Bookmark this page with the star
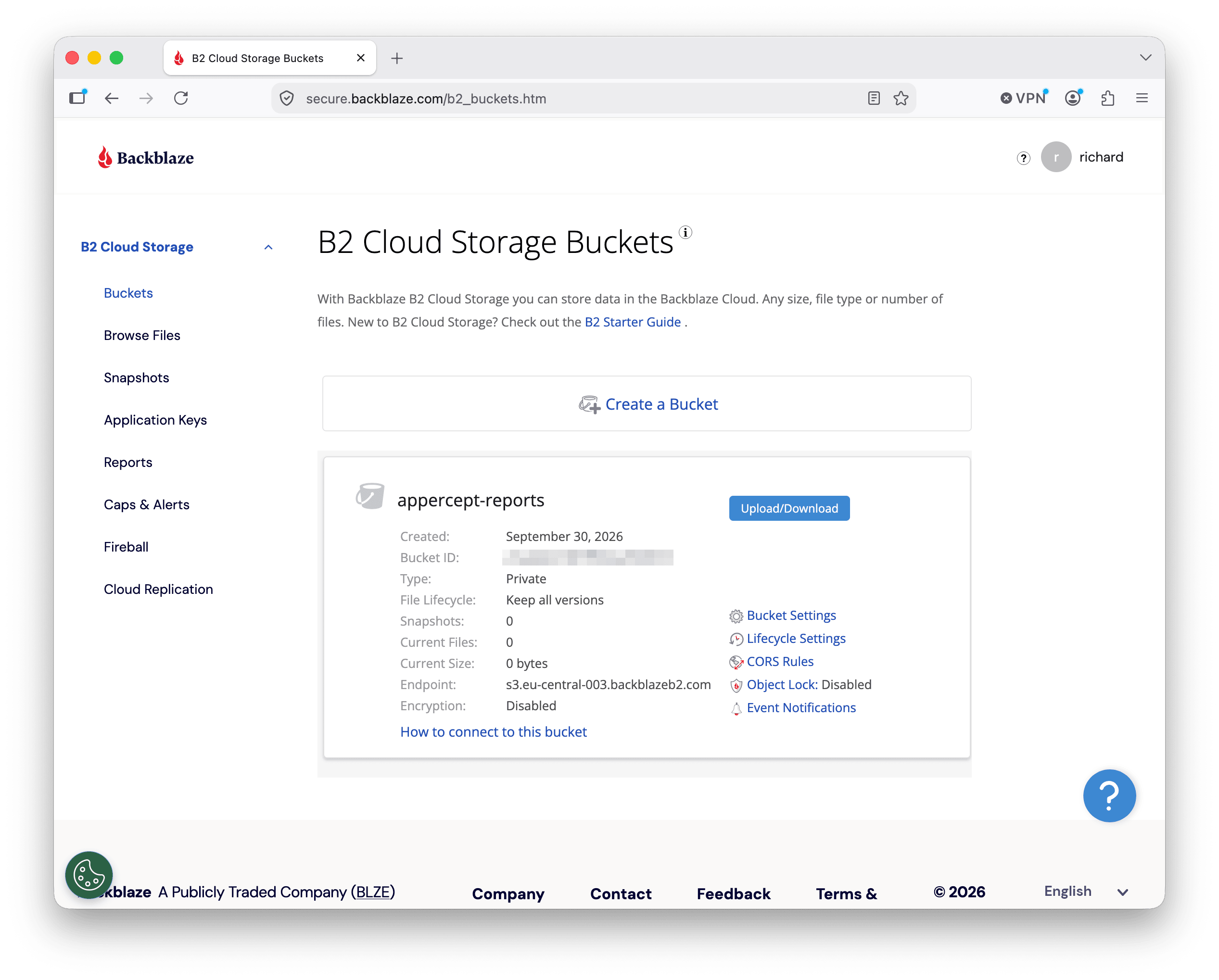This screenshot has width=1219, height=980. (x=901, y=99)
